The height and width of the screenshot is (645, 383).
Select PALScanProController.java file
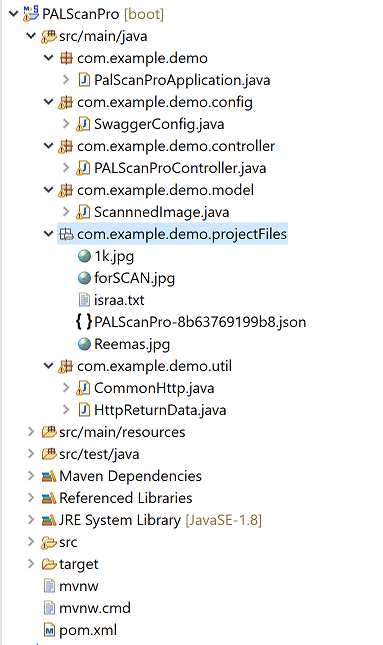tap(180, 168)
